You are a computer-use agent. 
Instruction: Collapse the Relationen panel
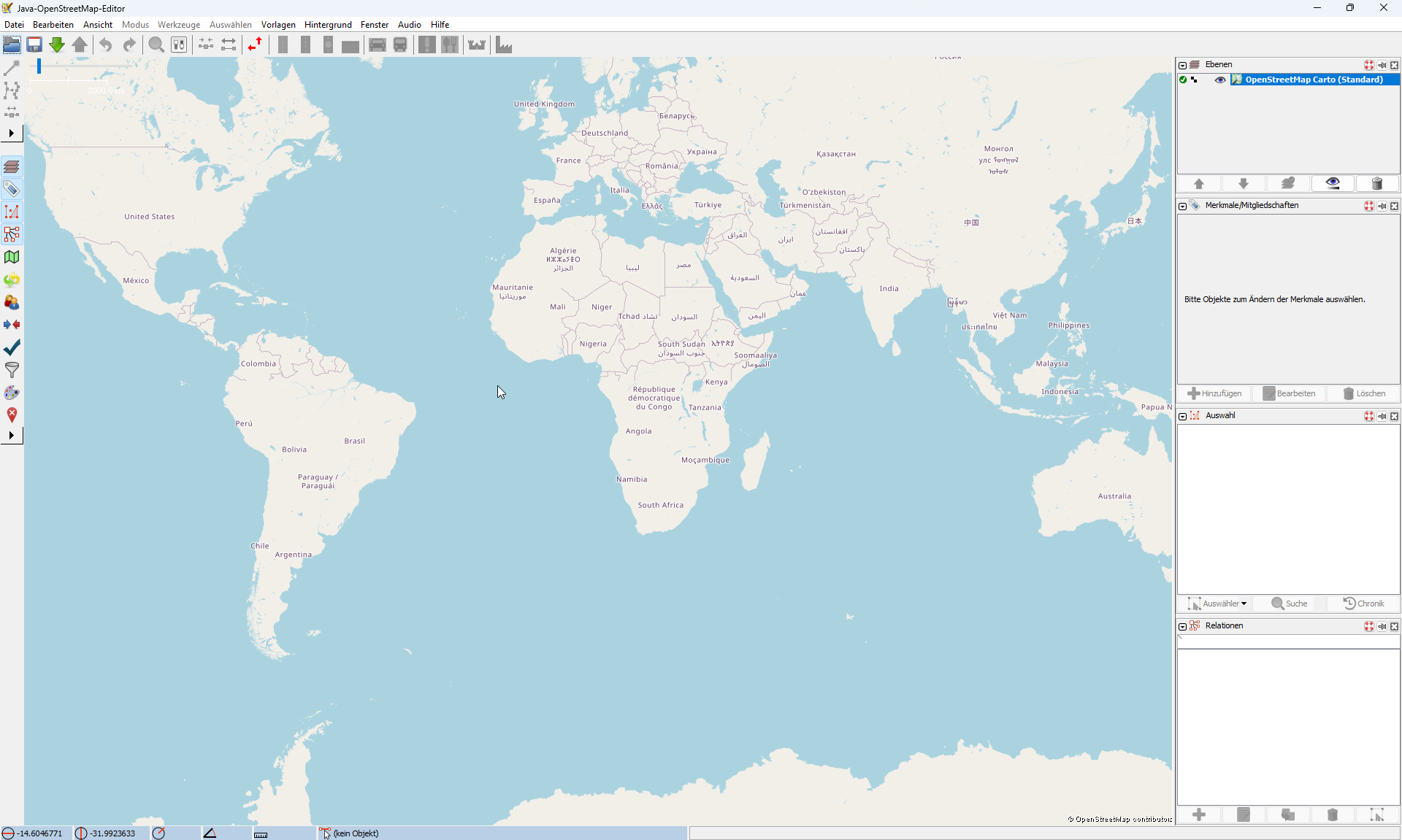tap(1182, 626)
